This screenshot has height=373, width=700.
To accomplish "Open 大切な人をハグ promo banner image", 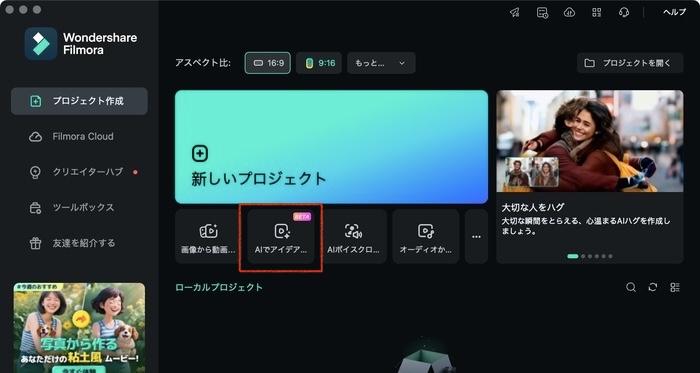I will (x=590, y=141).
